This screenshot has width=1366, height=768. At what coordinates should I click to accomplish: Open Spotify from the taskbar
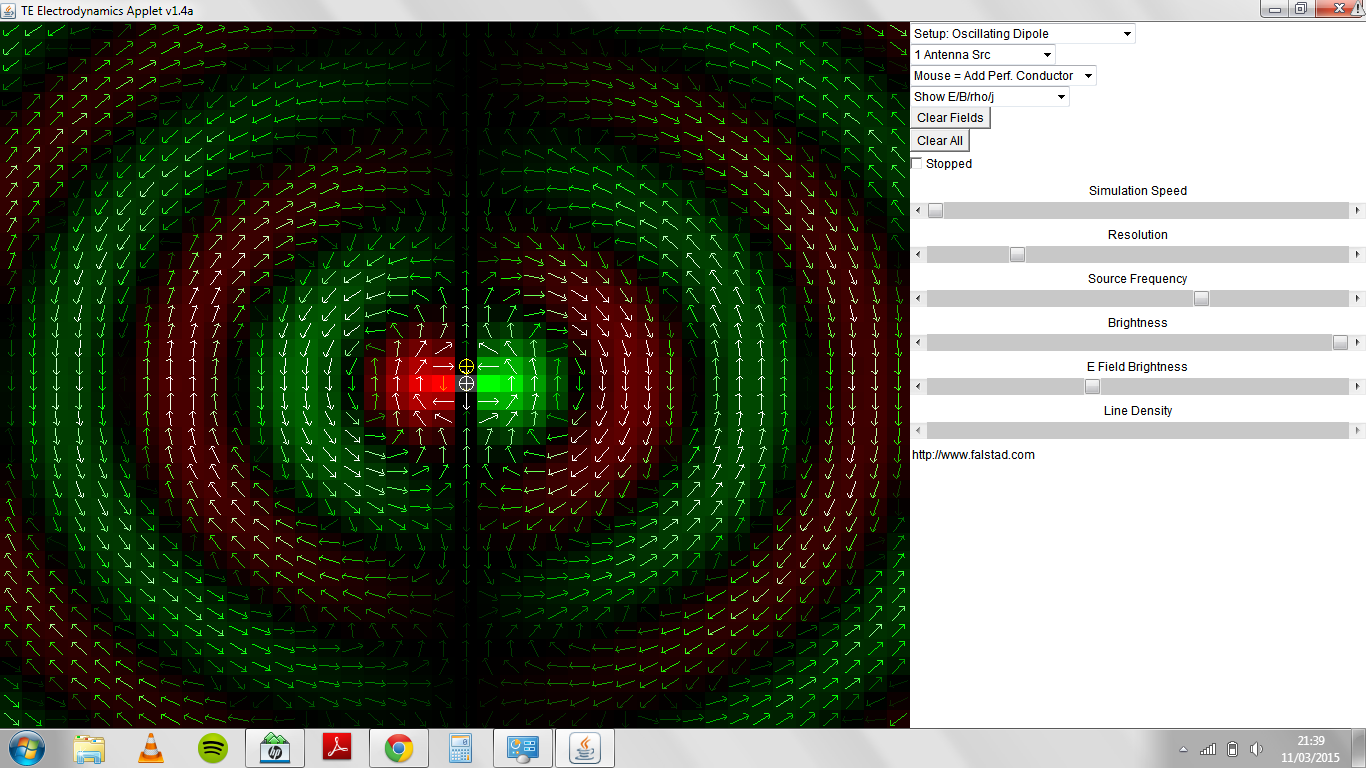213,748
